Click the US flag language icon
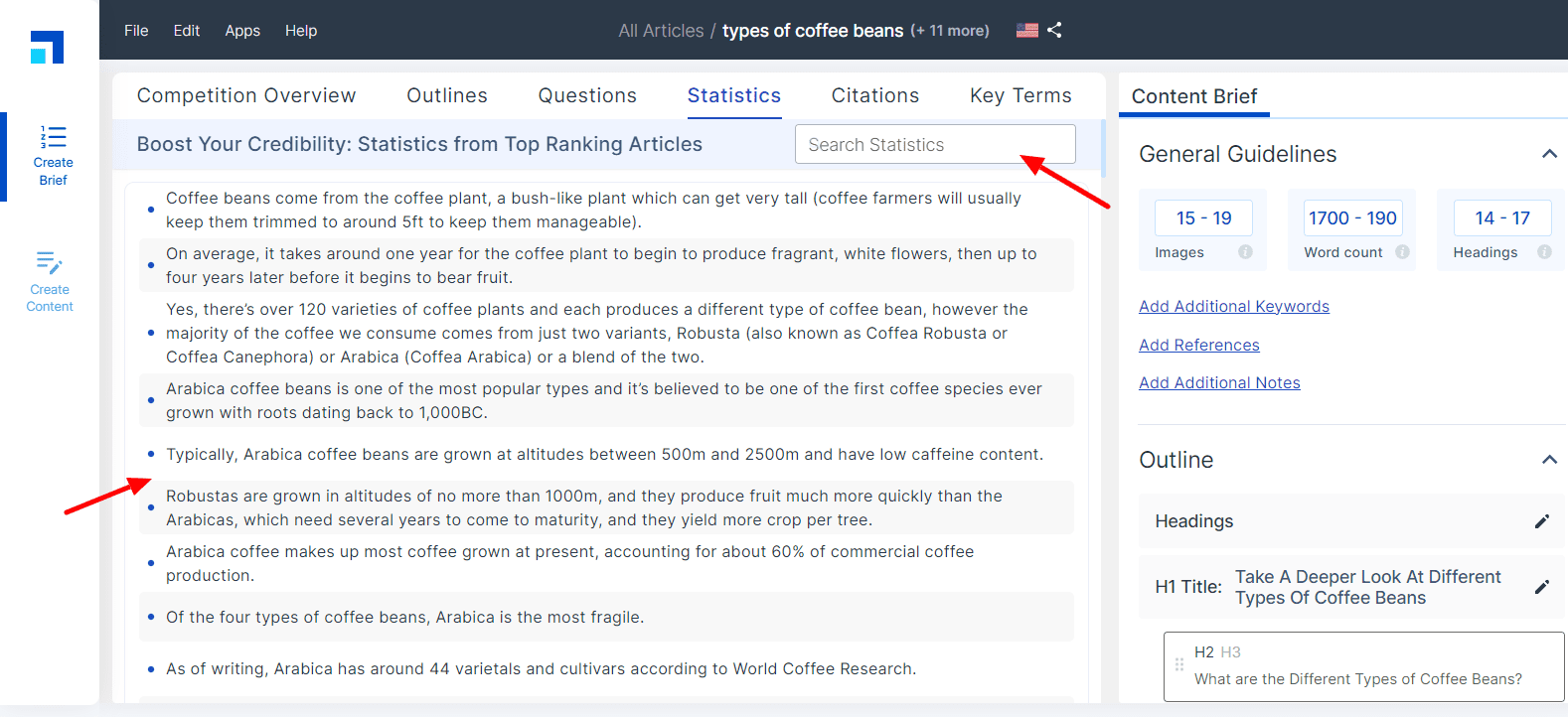 [1027, 30]
